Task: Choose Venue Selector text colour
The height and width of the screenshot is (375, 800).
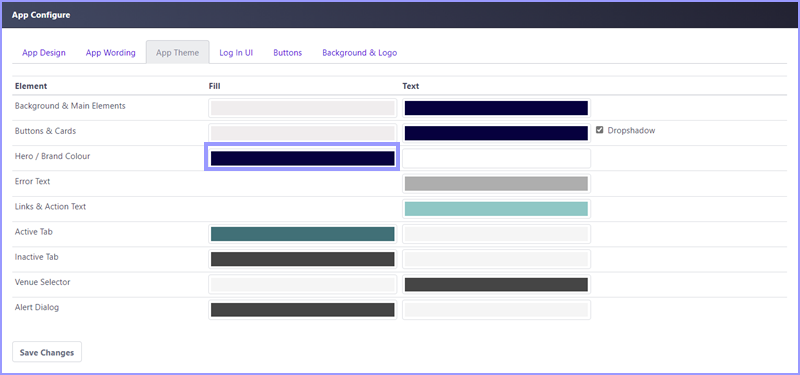Action: click(496, 284)
